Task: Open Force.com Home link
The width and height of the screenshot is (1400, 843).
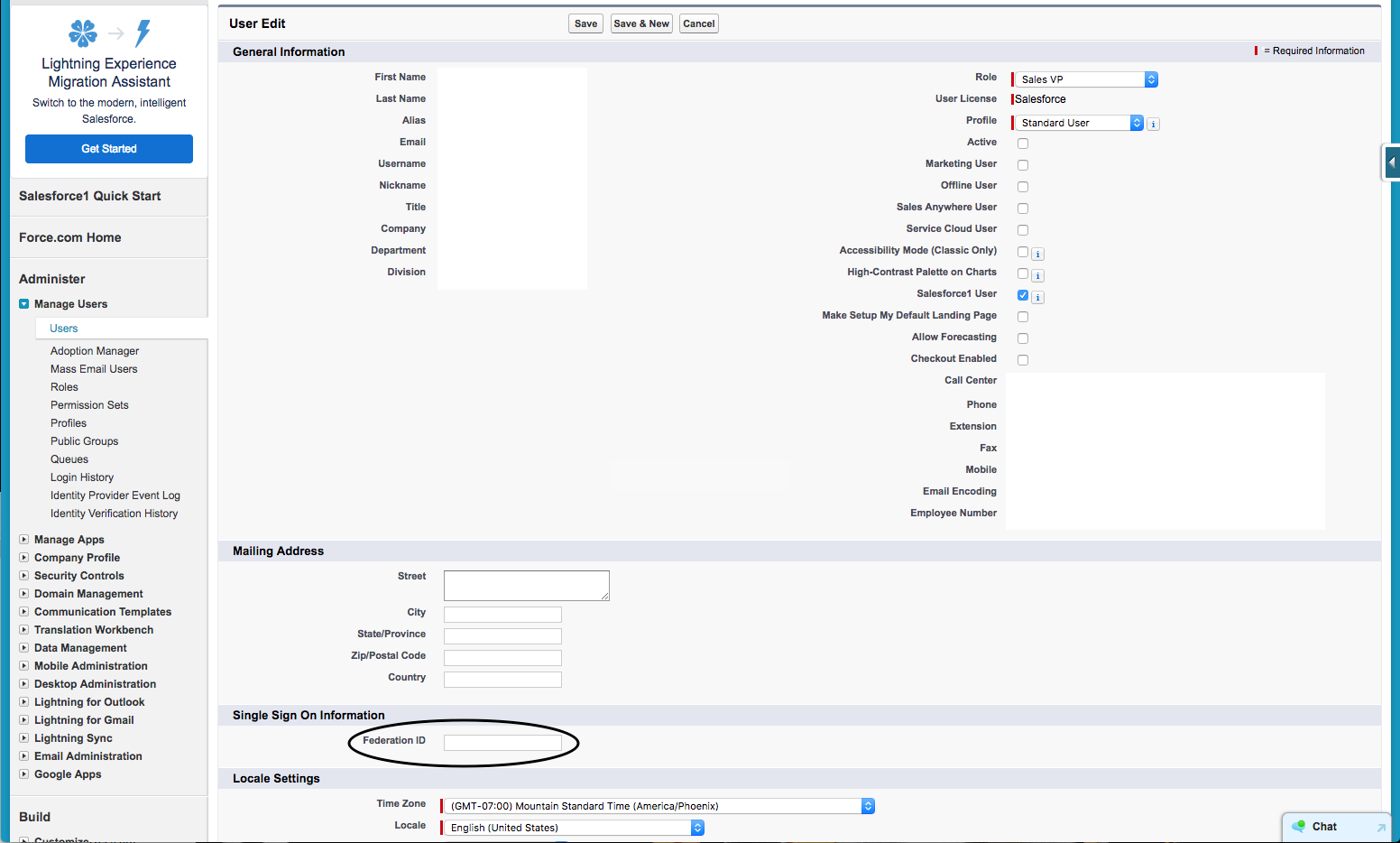Action: click(x=69, y=237)
